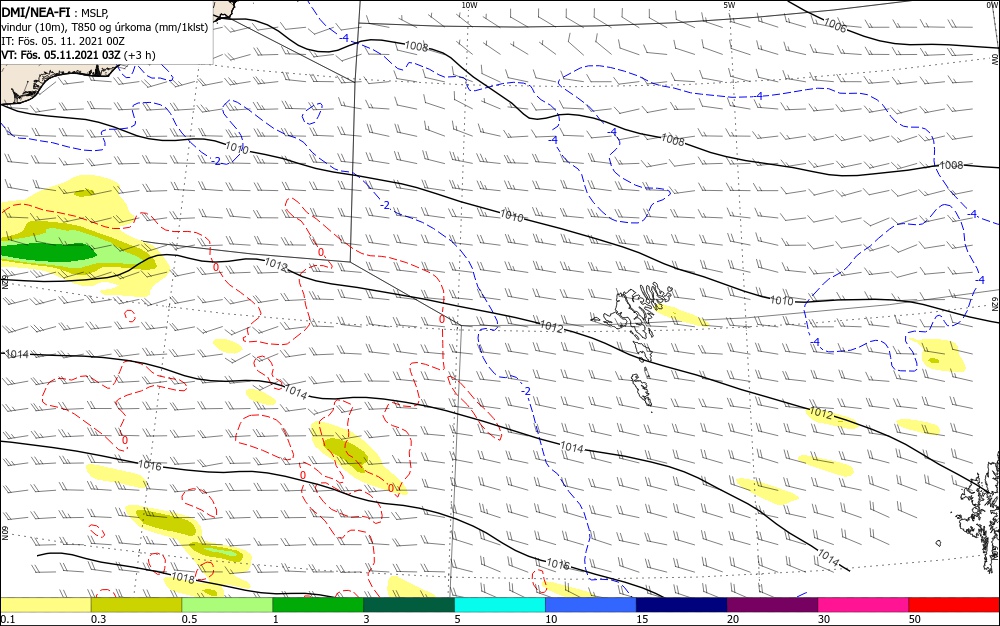Screen dimensions: 1000x626
Task: Click the 'VT: Fös. 05.11.2021 03Z (+3 h)' line
Action: [78, 55]
